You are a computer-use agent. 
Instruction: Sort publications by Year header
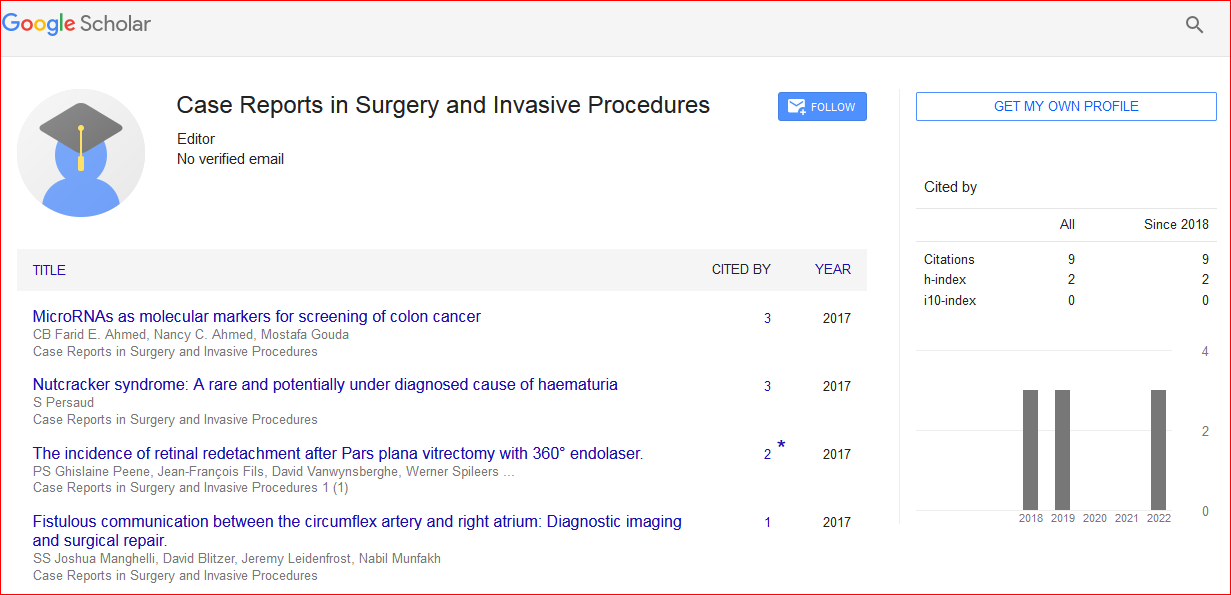pos(832,269)
